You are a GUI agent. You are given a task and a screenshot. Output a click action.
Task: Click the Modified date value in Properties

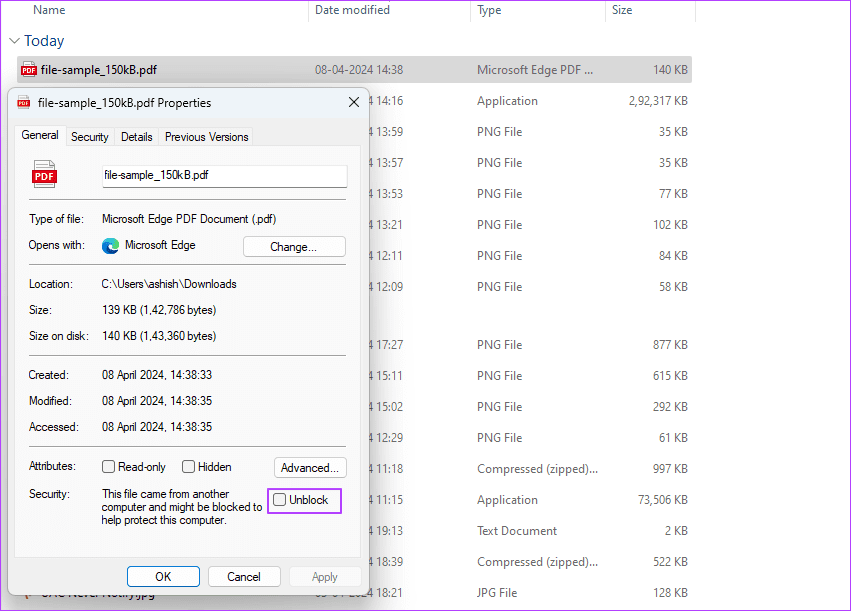click(157, 401)
